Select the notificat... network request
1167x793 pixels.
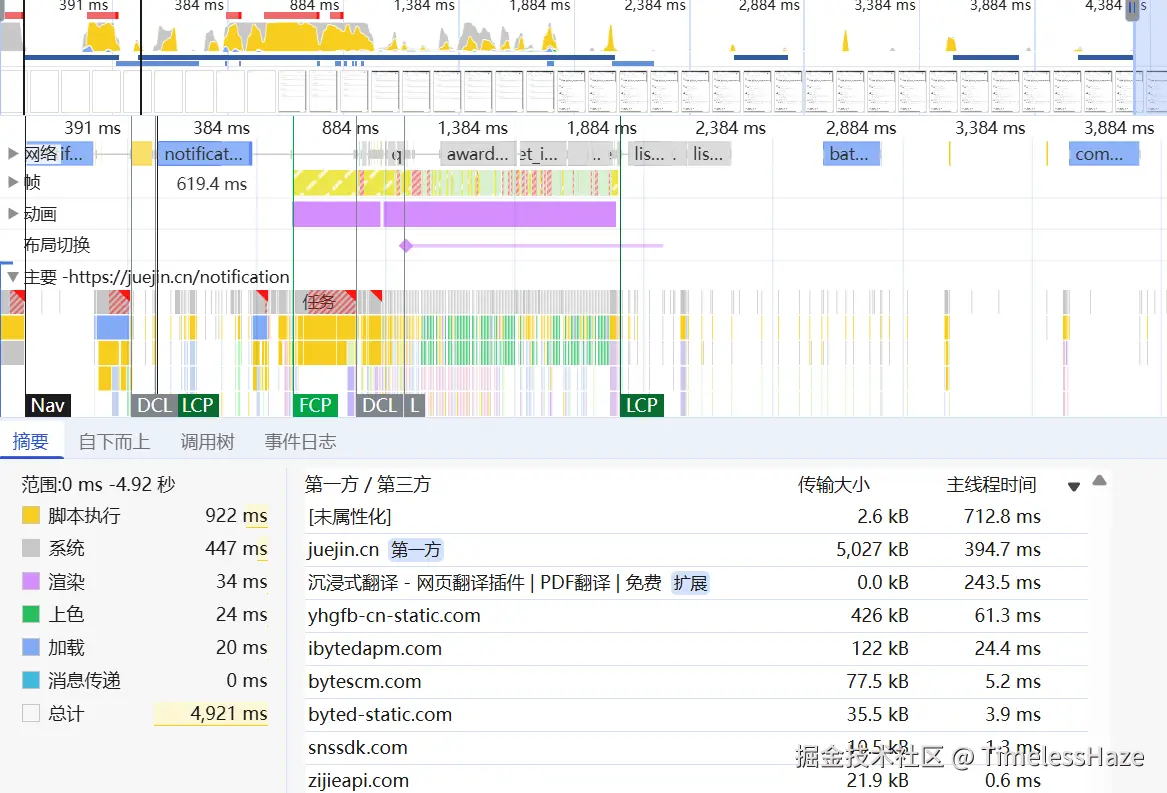click(204, 154)
